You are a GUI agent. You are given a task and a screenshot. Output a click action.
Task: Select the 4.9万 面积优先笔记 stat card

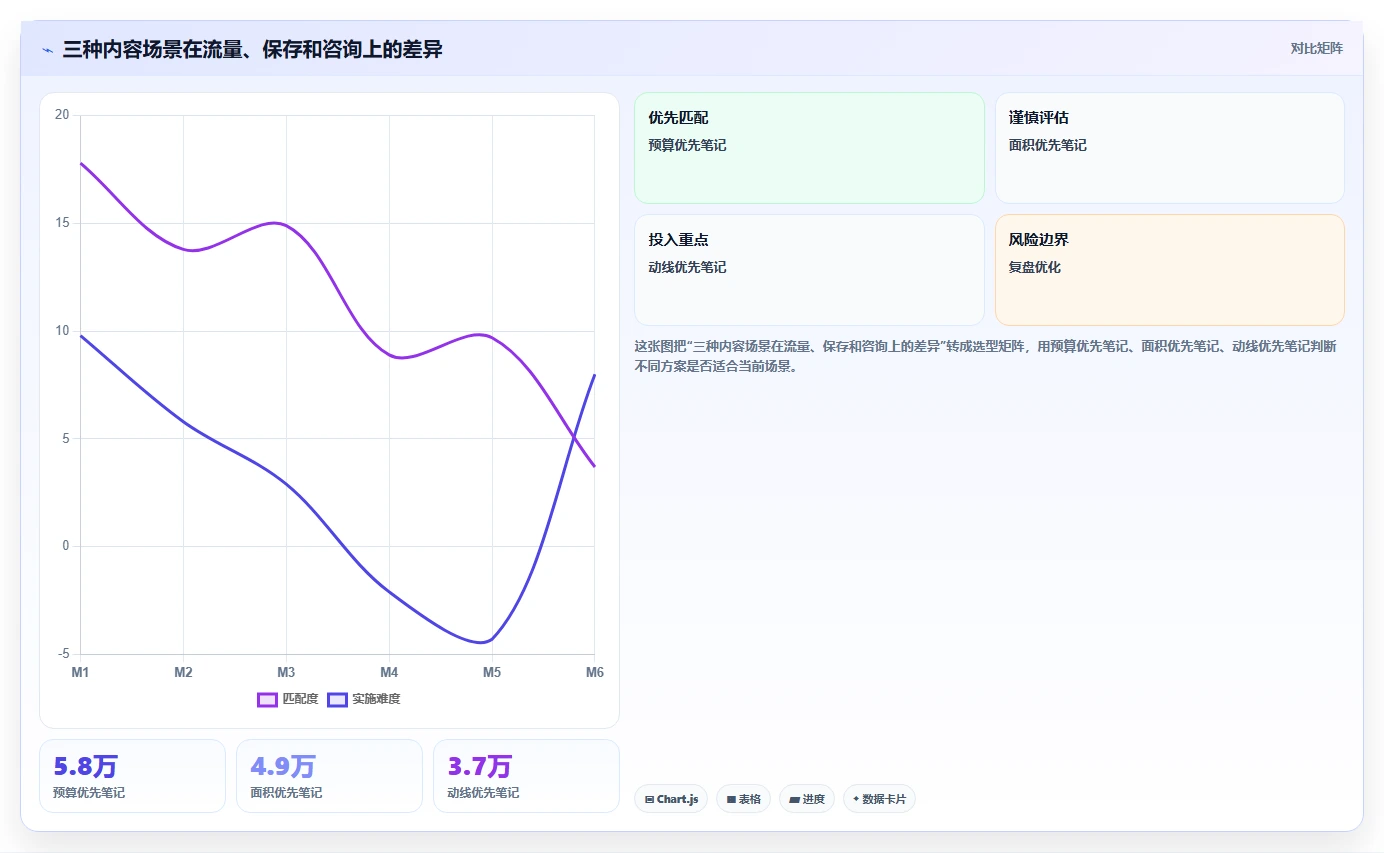(329, 776)
